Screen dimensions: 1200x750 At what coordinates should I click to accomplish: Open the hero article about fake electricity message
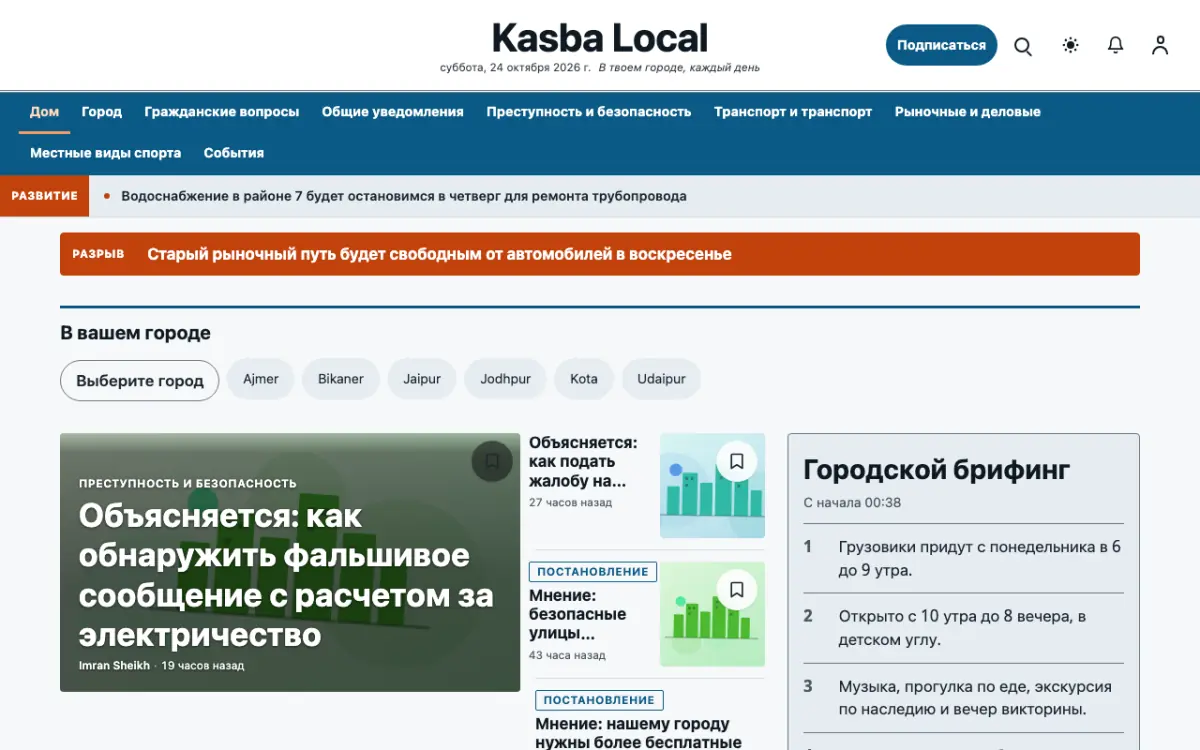pos(286,575)
